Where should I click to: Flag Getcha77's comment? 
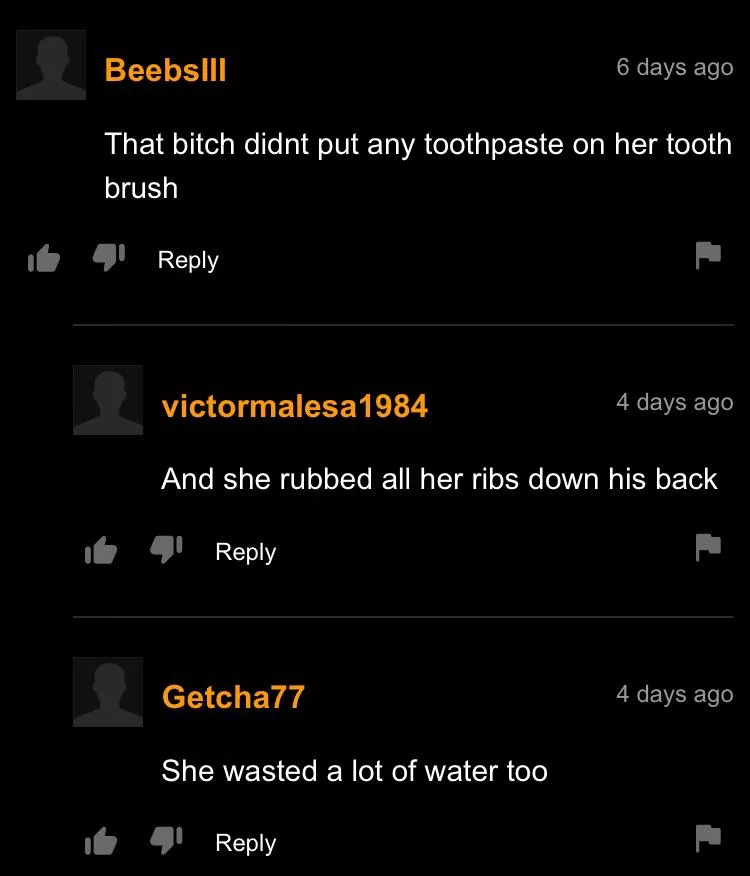pos(708,838)
